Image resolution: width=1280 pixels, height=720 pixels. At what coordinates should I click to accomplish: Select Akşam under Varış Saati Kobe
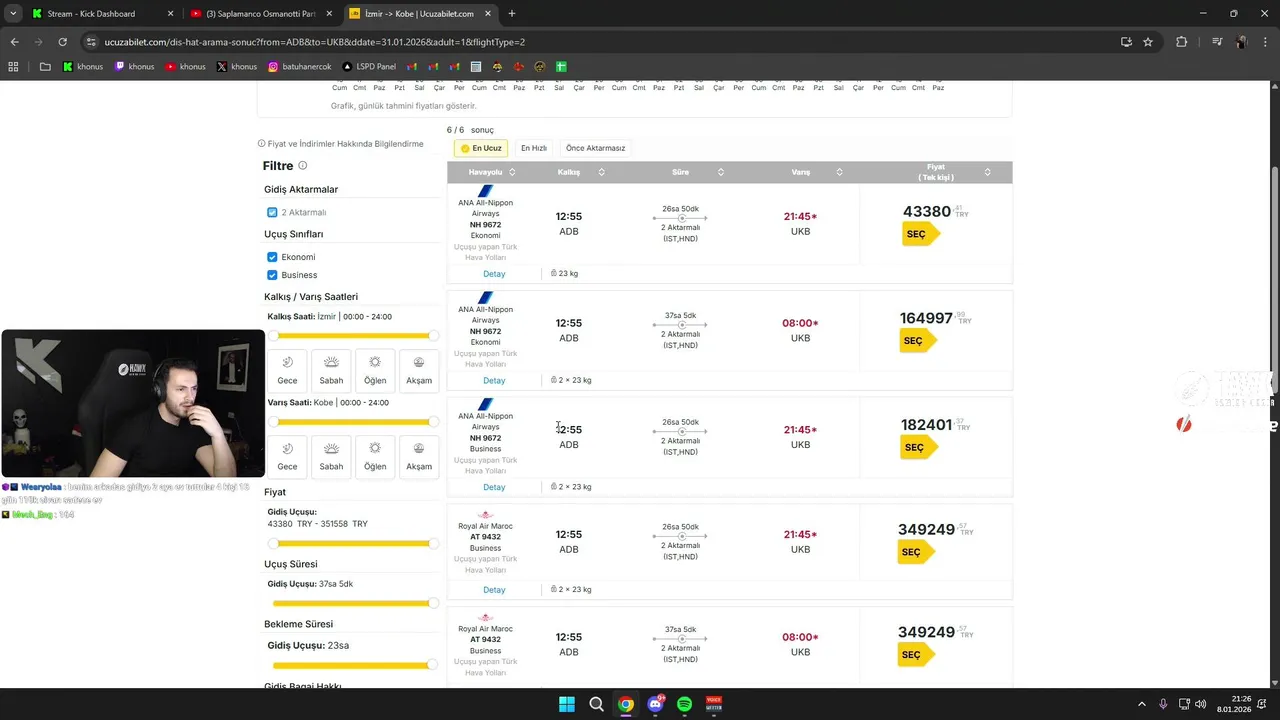(419, 457)
